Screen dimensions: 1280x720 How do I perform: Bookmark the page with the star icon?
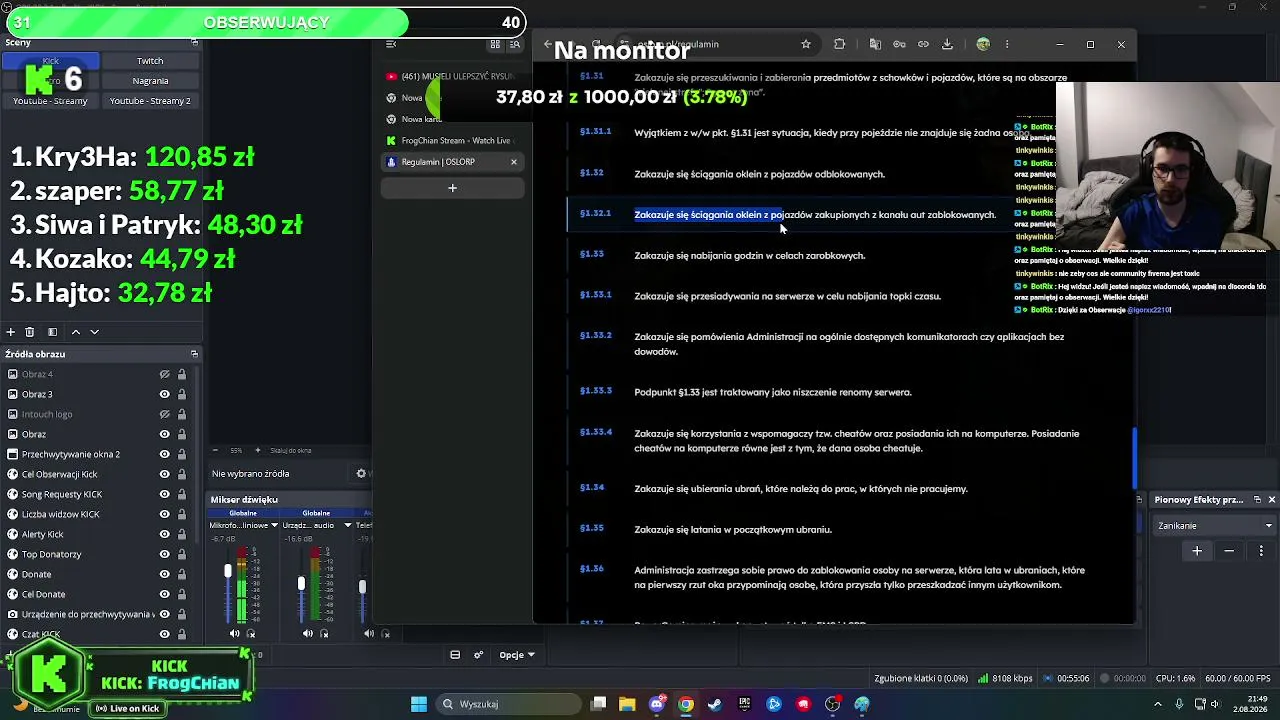(806, 44)
